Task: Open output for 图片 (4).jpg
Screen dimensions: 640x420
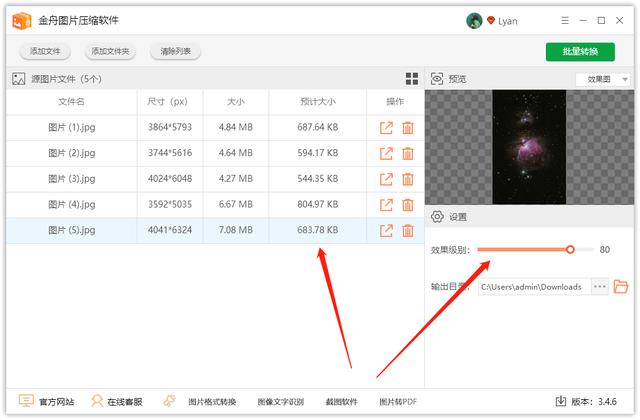Action: click(386, 205)
